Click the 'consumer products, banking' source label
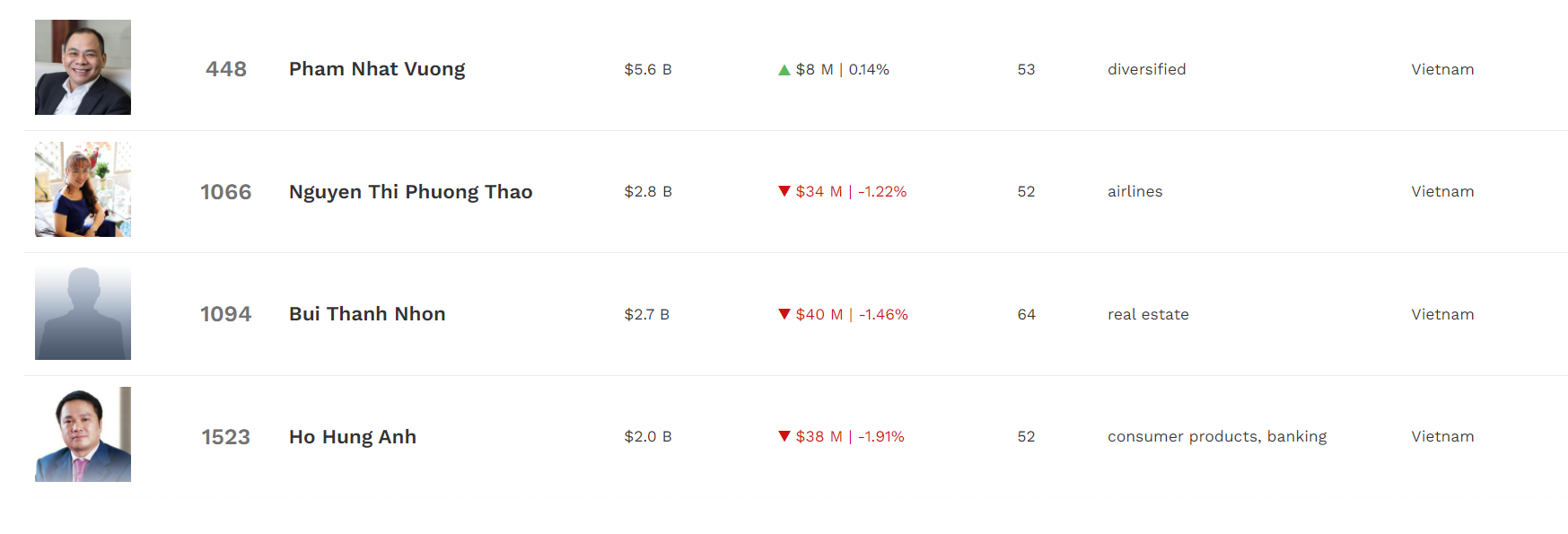 click(x=1216, y=436)
